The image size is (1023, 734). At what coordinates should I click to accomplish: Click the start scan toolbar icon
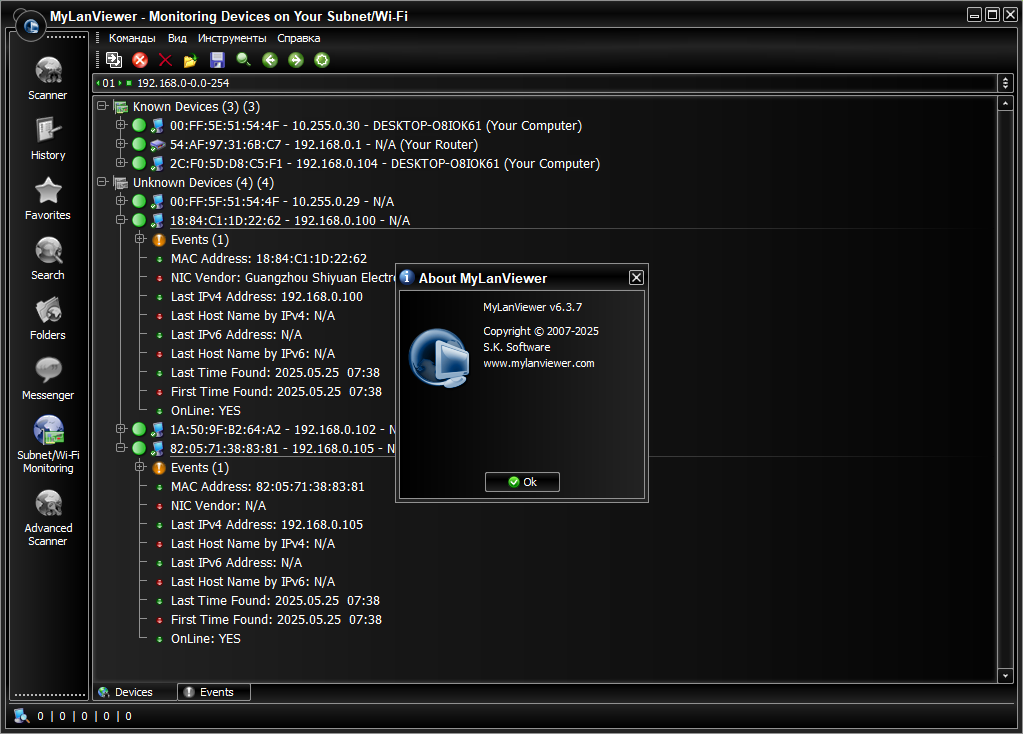114,60
